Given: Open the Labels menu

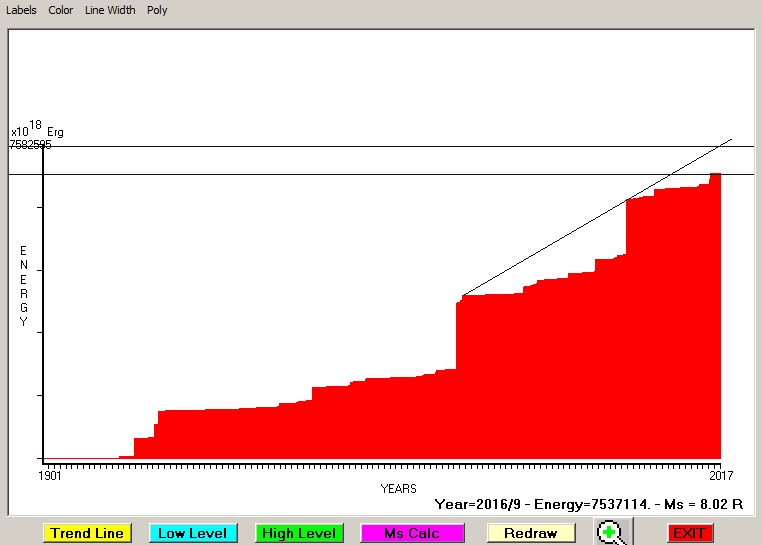Looking at the screenshot, I should pyautogui.click(x=21, y=10).
